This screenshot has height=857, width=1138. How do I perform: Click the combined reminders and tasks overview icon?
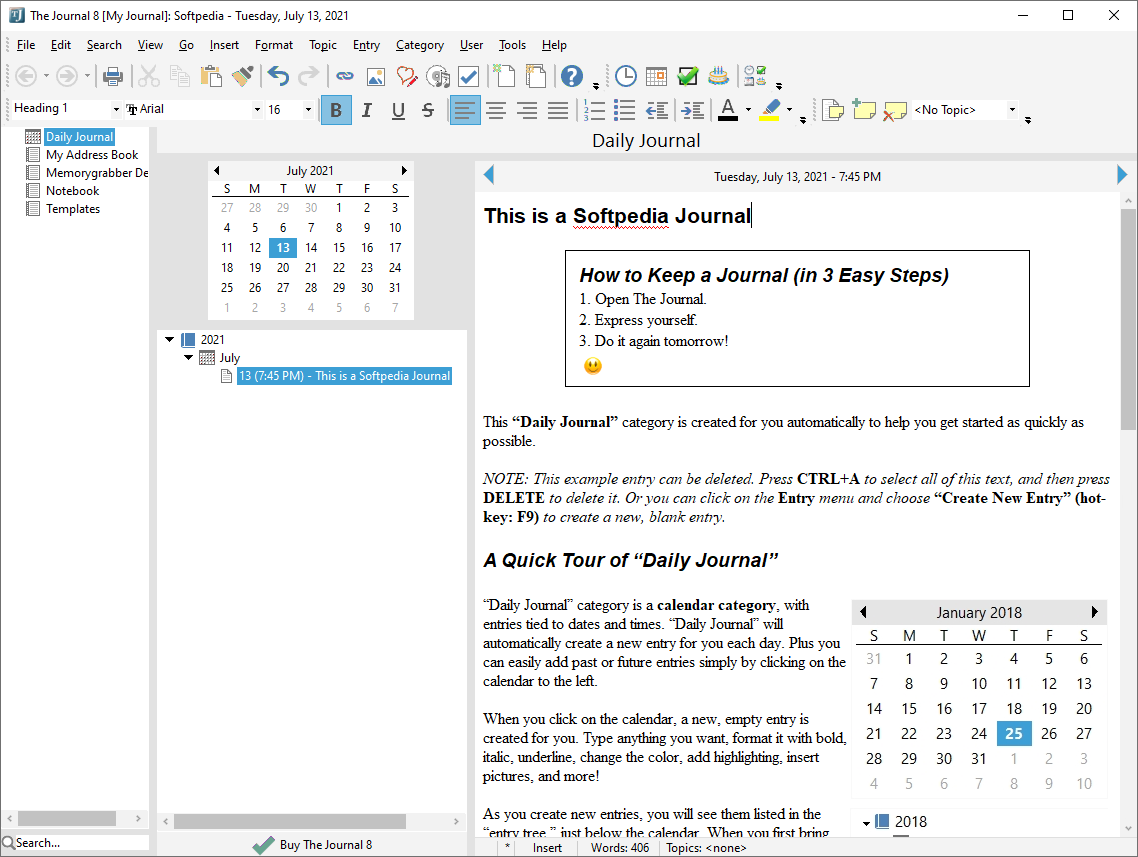pos(755,76)
